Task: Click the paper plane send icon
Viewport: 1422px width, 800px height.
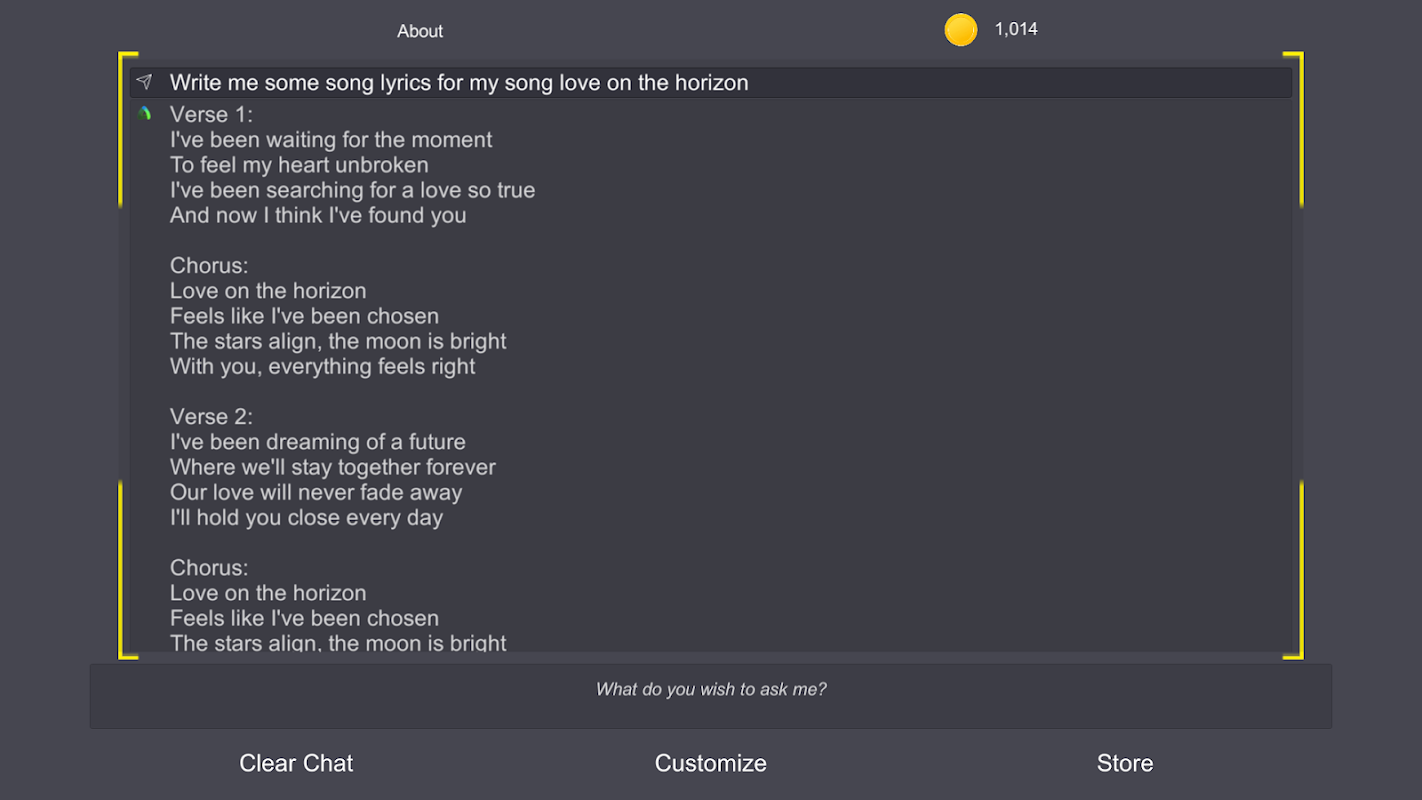Action: (145, 82)
